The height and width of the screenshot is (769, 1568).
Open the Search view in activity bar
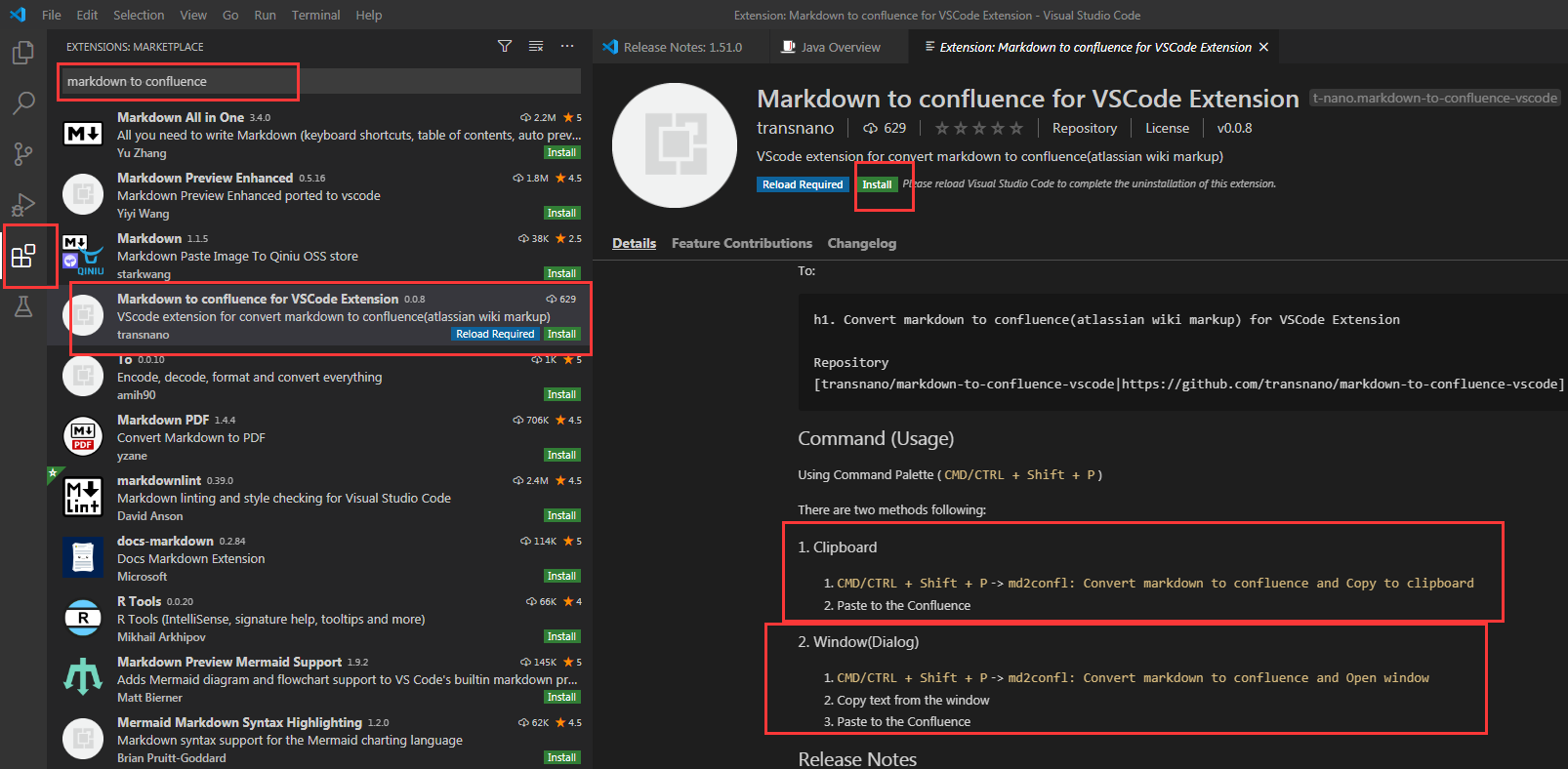click(23, 103)
